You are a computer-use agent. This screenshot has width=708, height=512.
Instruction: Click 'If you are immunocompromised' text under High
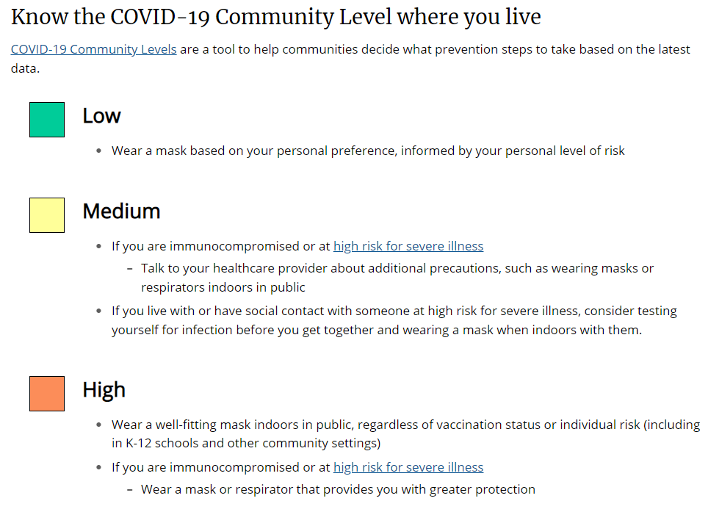(220, 467)
